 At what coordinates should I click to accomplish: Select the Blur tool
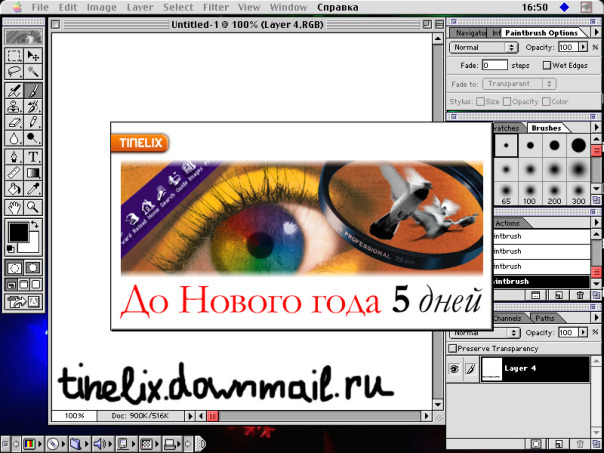click(14, 138)
